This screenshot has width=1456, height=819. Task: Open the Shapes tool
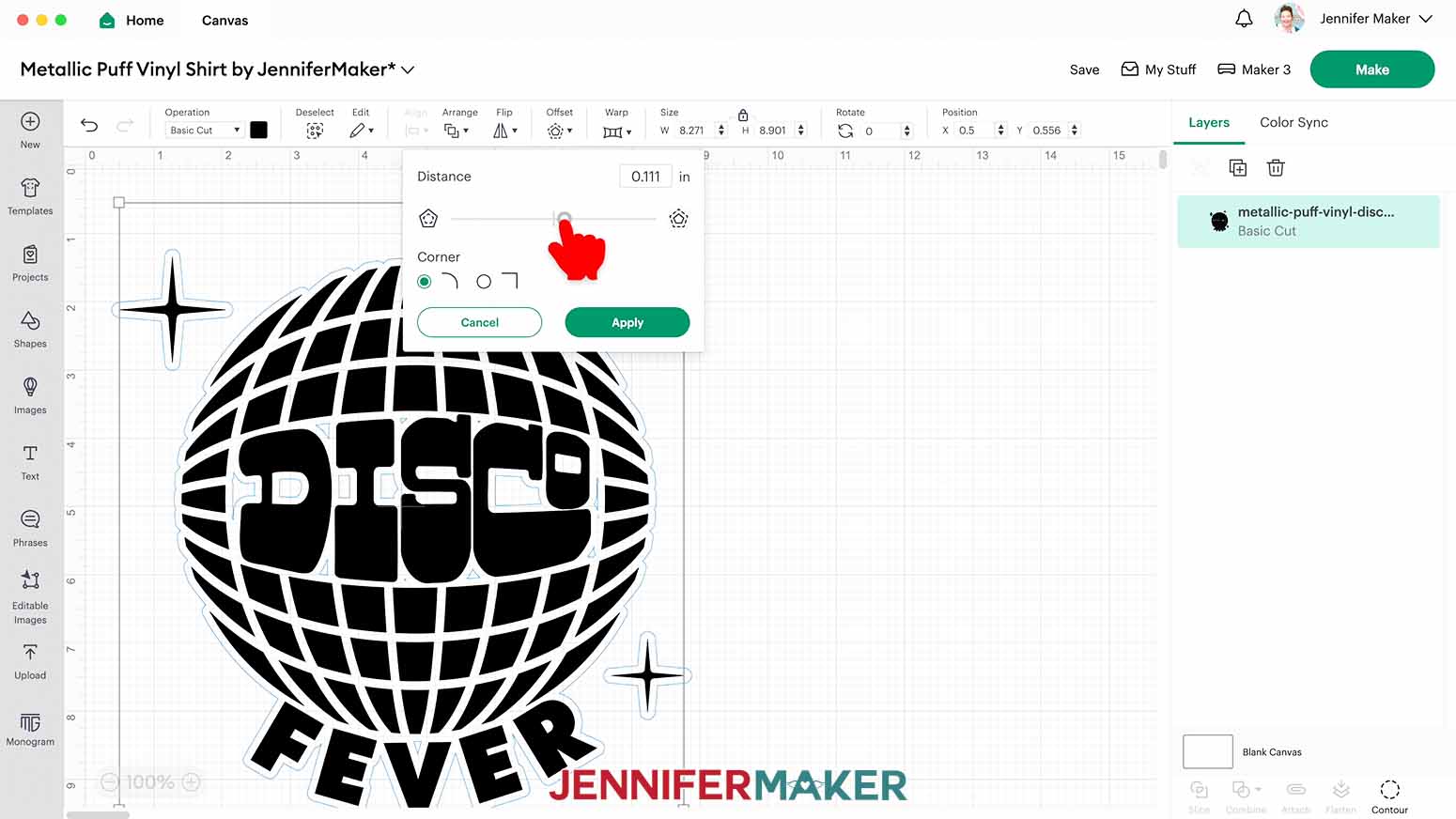30,321
